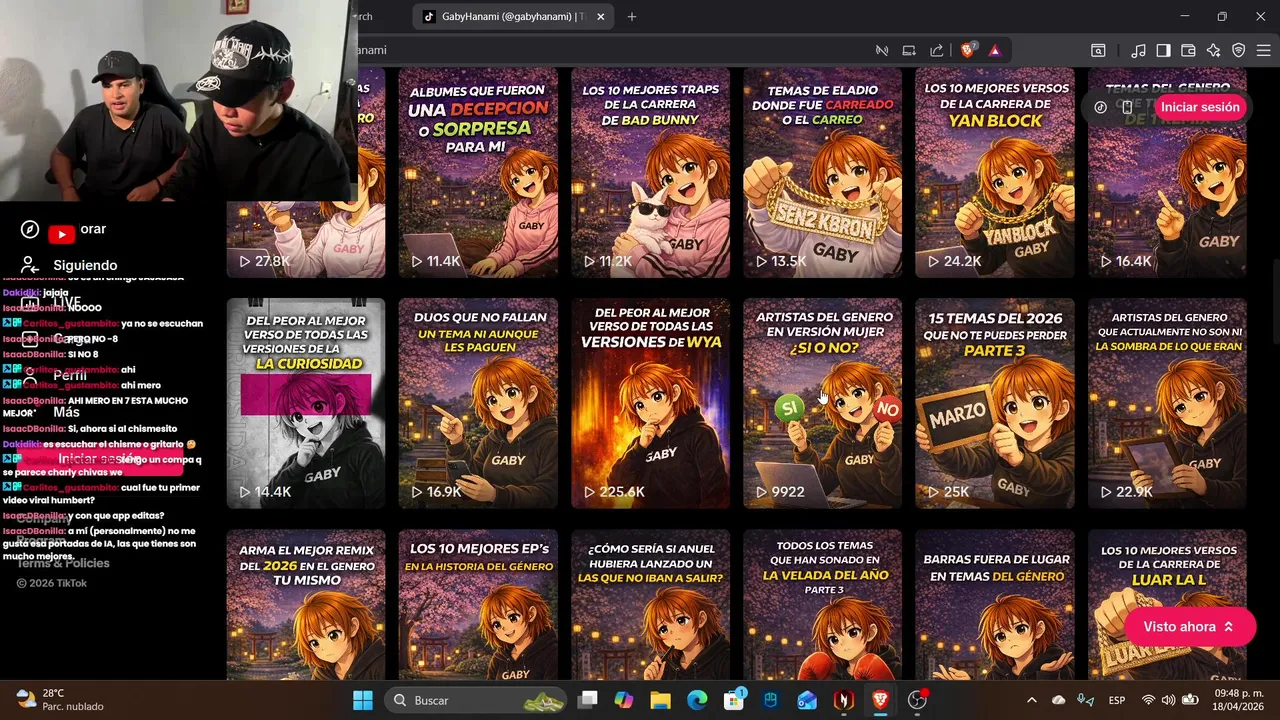
Task: Open the Brave Wallet icon
Action: [x=1188, y=50]
